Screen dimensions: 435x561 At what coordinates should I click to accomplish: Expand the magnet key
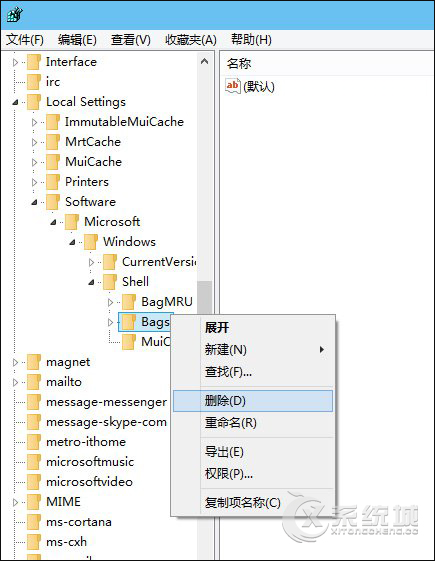pyautogui.click(x=15, y=362)
